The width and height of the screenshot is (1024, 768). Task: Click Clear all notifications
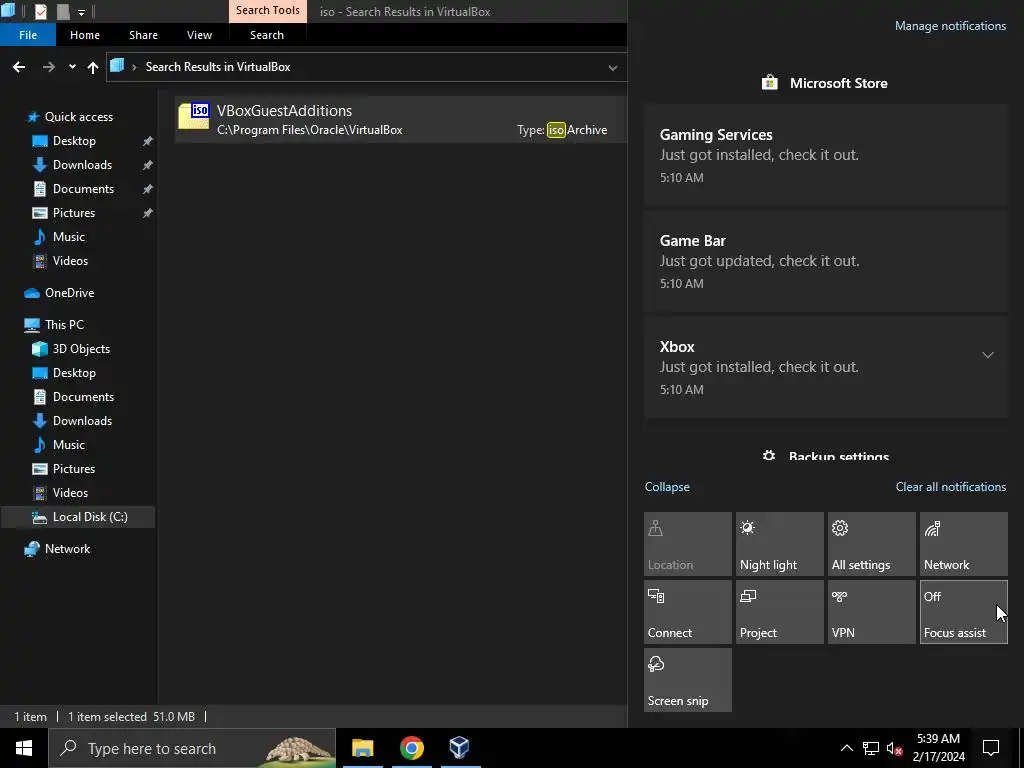coord(950,487)
